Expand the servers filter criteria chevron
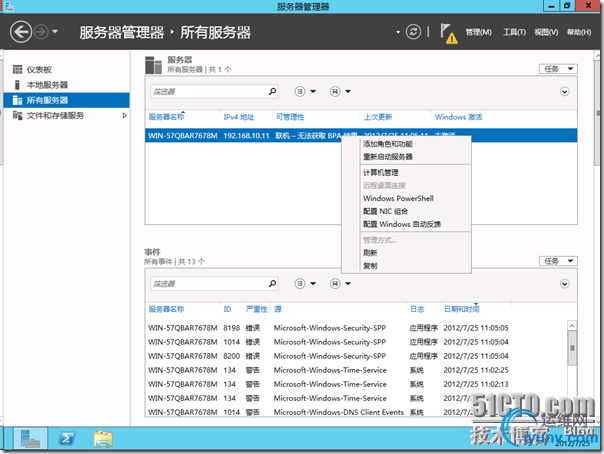The image size is (604, 454). coord(565,92)
